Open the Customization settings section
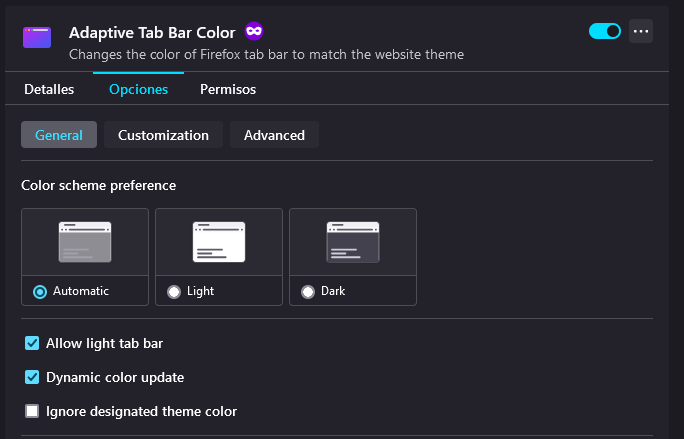684x439 pixels. [163, 135]
